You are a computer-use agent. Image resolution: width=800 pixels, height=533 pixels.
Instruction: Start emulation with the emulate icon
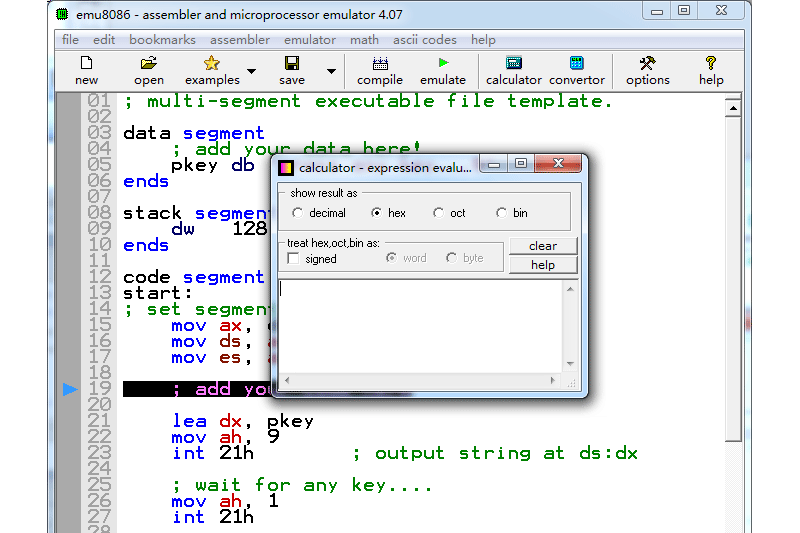coord(443,63)
